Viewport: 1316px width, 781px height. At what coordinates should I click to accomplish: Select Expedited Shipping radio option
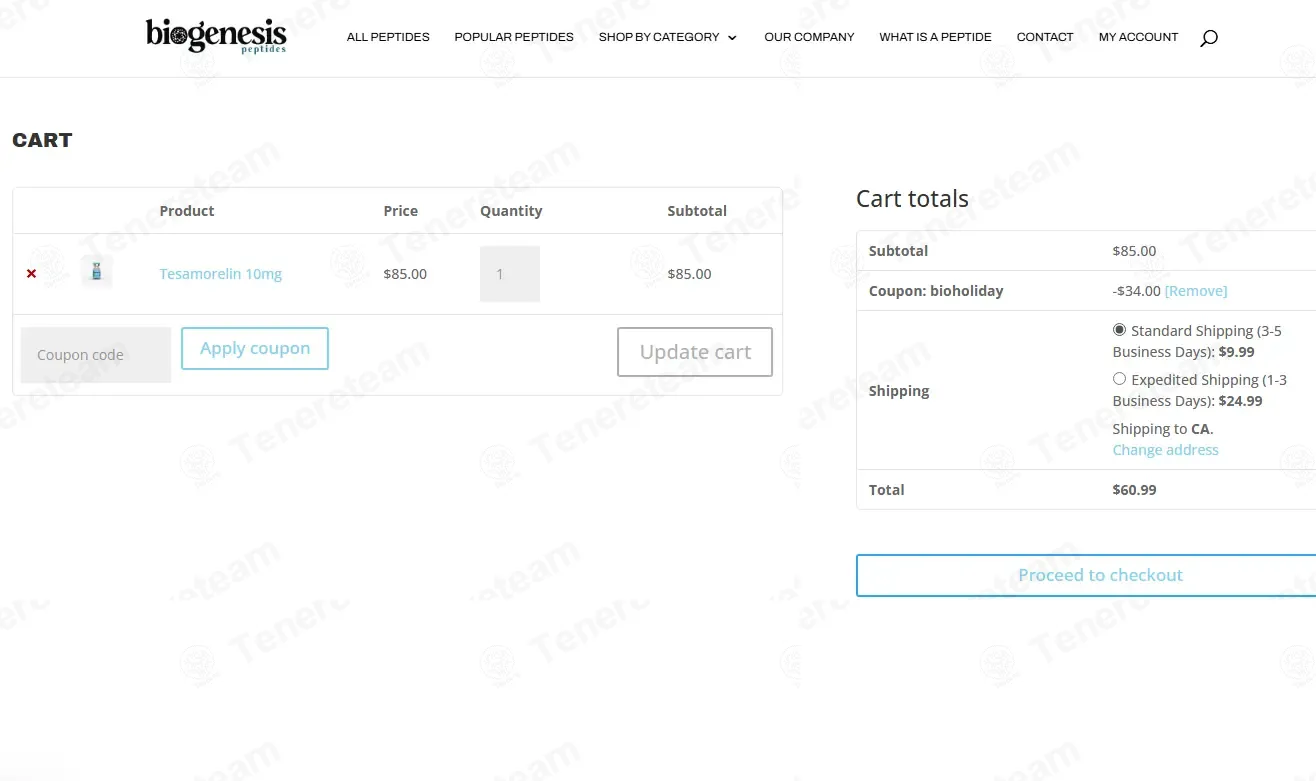(1119, 379)
